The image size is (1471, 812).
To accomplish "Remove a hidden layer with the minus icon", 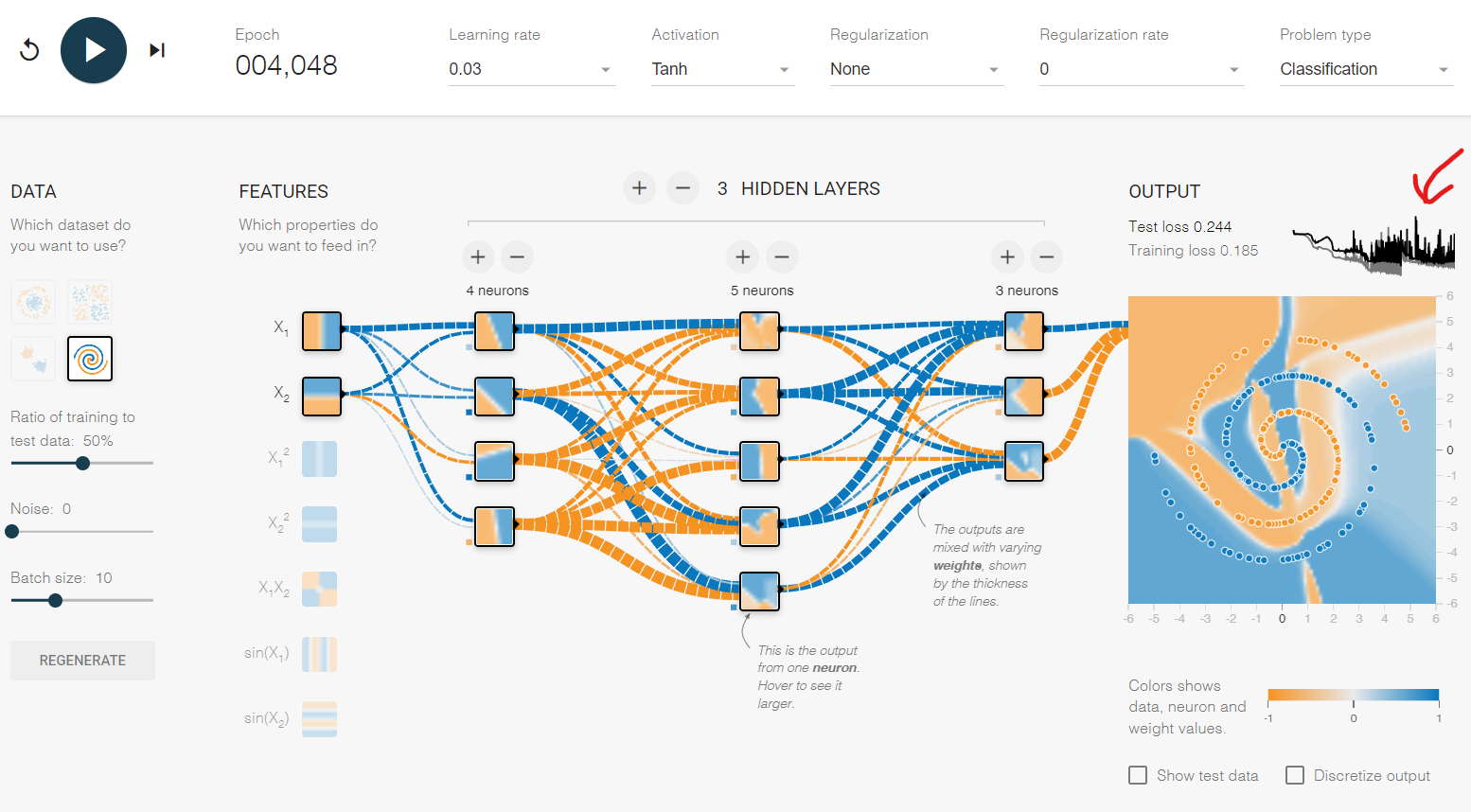I will (683, 187).
